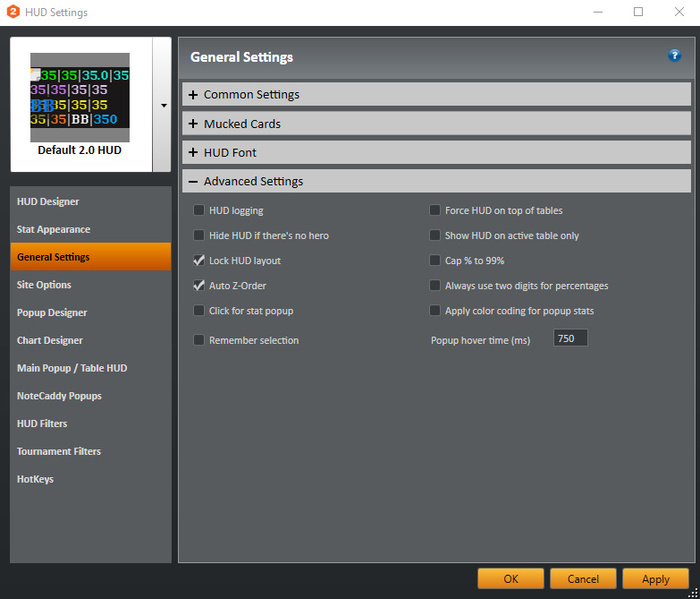Expand the Mucked Cards section
The height and width of the screenshot is (599, 700).
(436, 124)
